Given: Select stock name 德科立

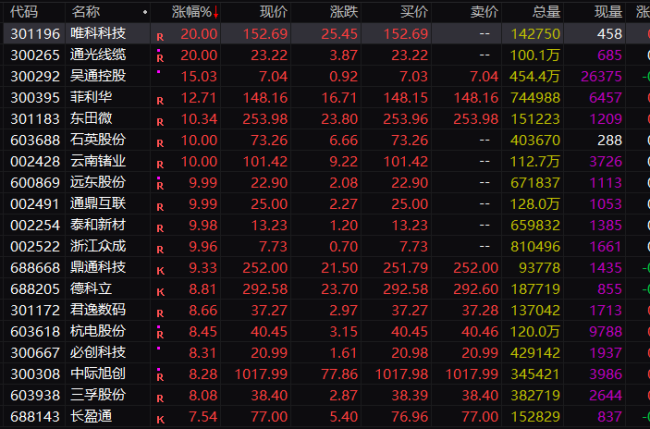Looking at the screenshot, I should coord(91,288).
